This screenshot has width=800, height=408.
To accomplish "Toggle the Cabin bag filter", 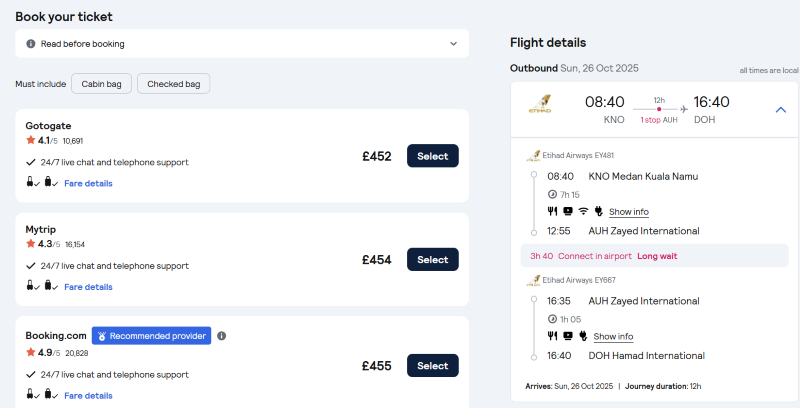I will tap(101, 84).
